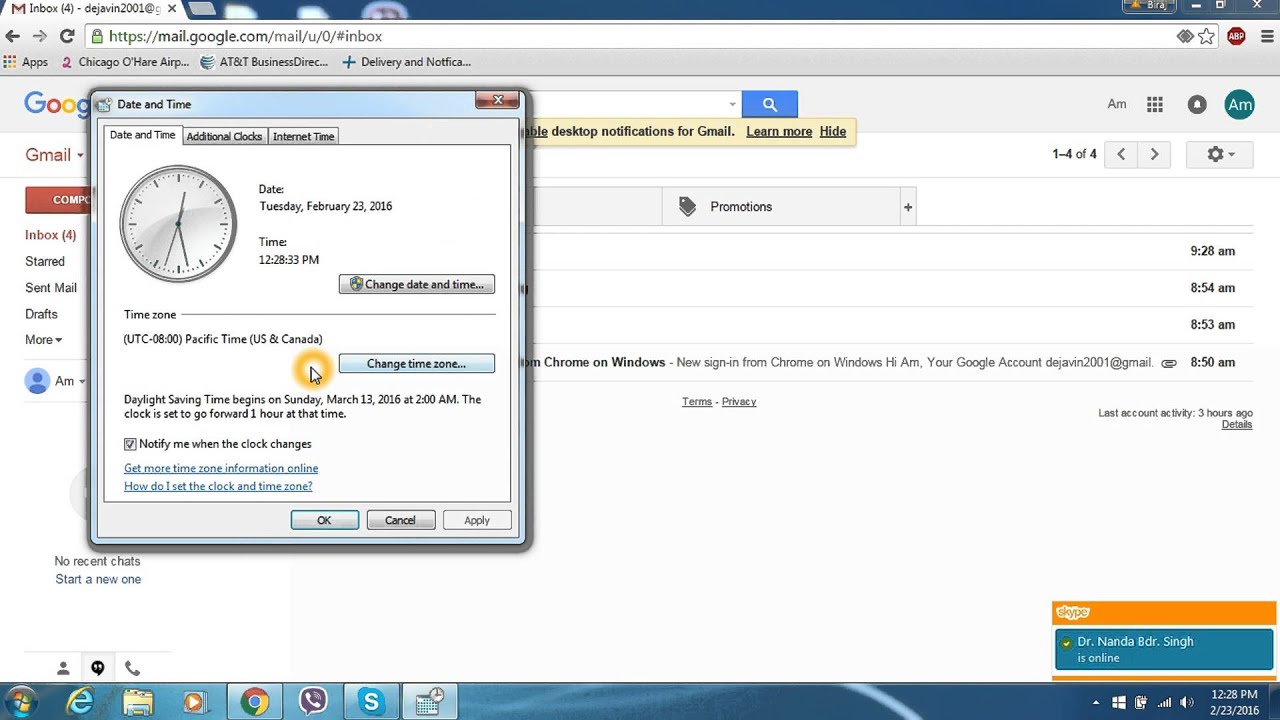Click Change time zone button
Viewport: 1280px width, 720px height.
point(417,364)
